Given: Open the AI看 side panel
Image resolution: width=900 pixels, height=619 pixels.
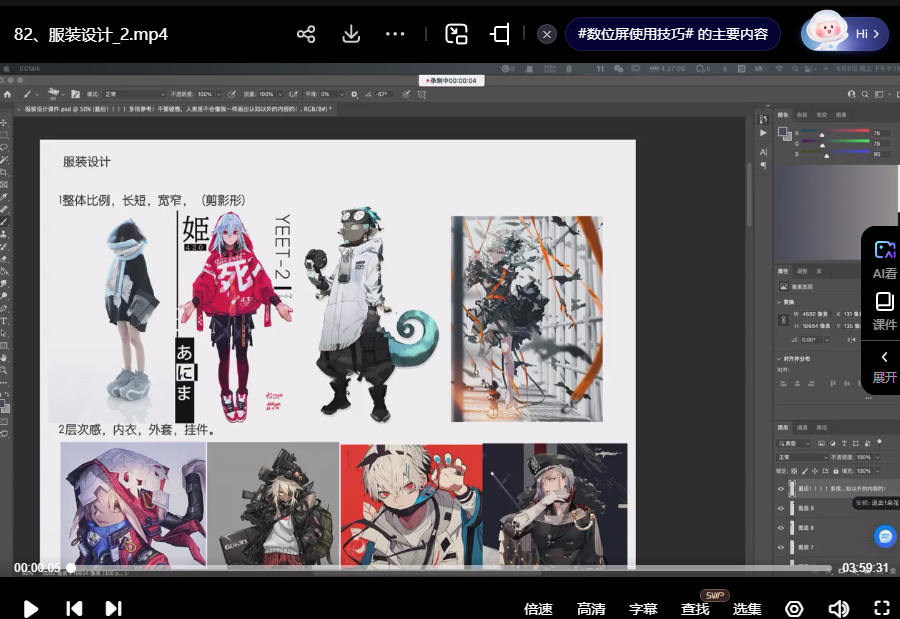Looking at the screenshot, I should click(884, 259).
